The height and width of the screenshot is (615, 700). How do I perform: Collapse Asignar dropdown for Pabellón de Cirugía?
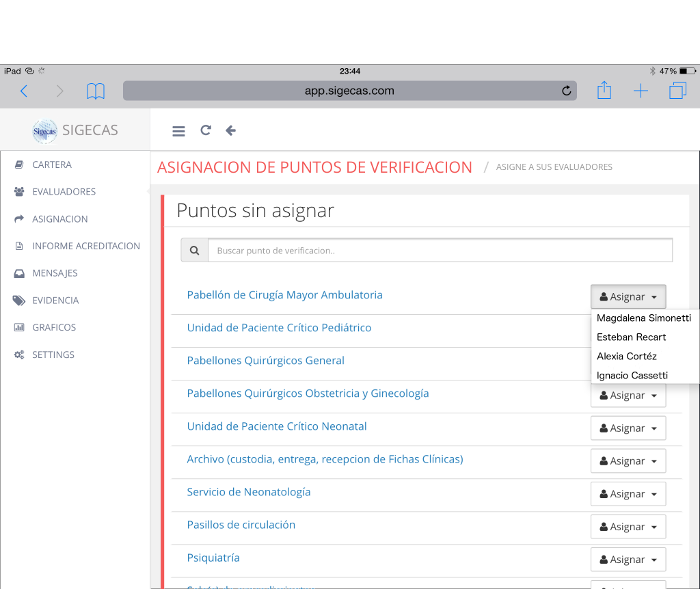pos(627,297)
